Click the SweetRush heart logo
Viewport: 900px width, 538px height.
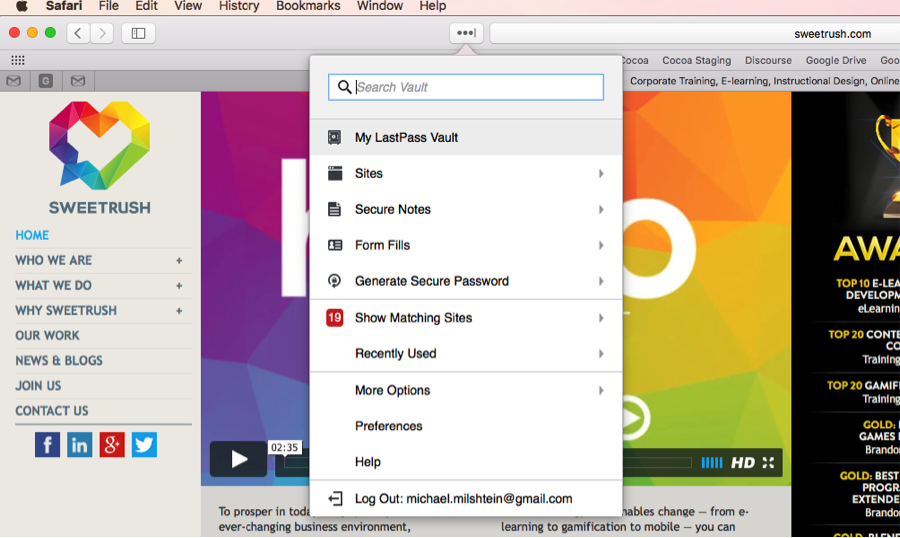(x=100, y=146)
